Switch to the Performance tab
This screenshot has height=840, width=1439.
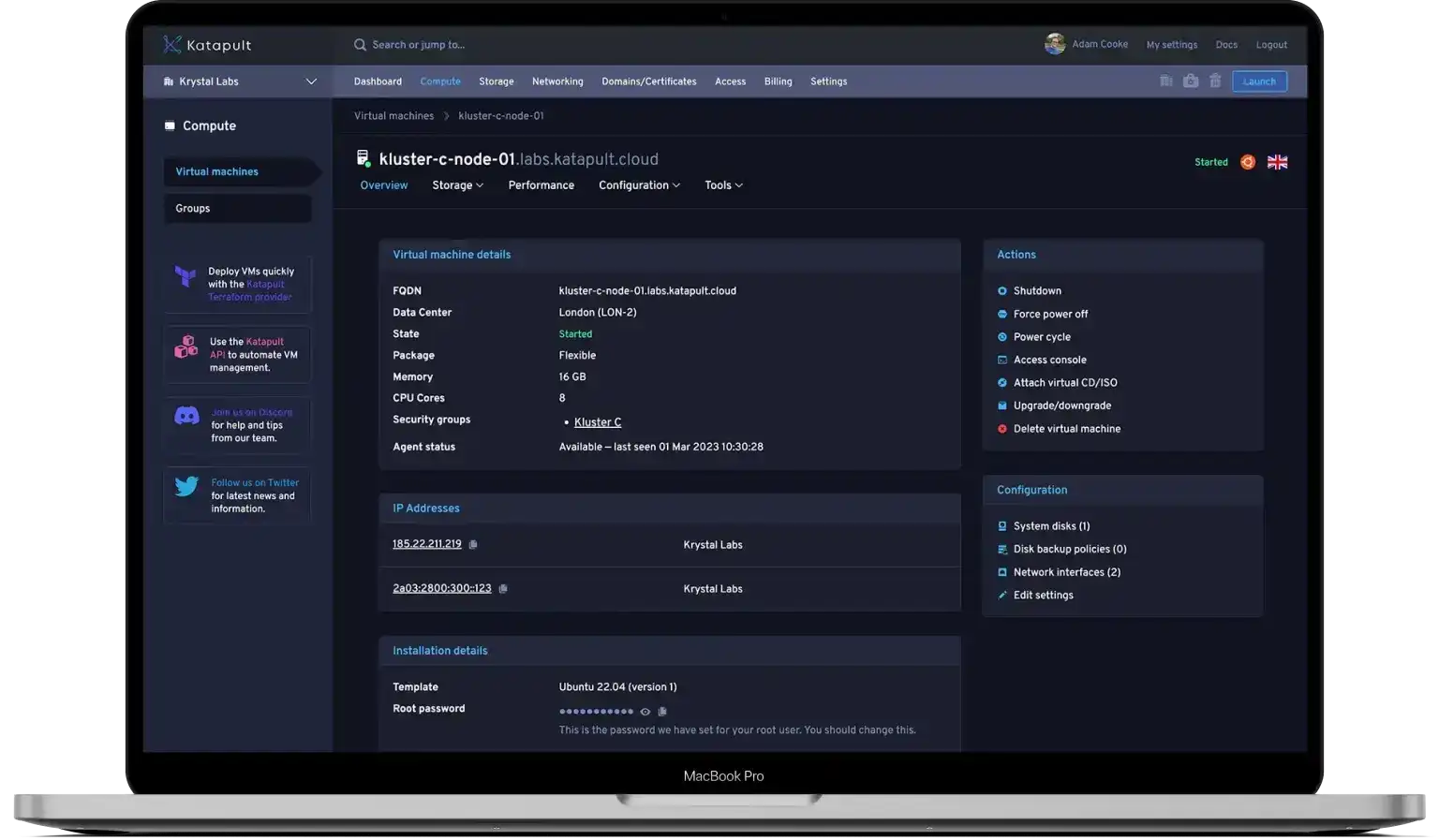tap(541, 185)
